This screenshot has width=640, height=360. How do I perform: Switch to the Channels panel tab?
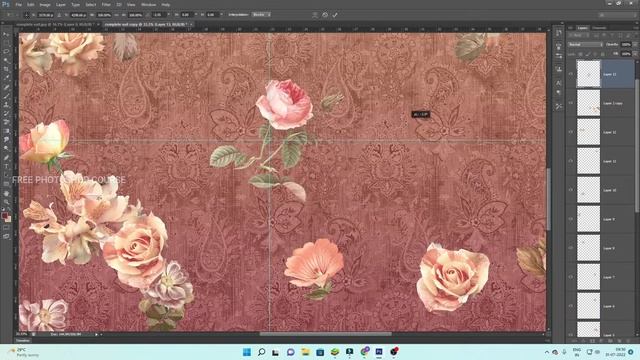pos(599,28)
